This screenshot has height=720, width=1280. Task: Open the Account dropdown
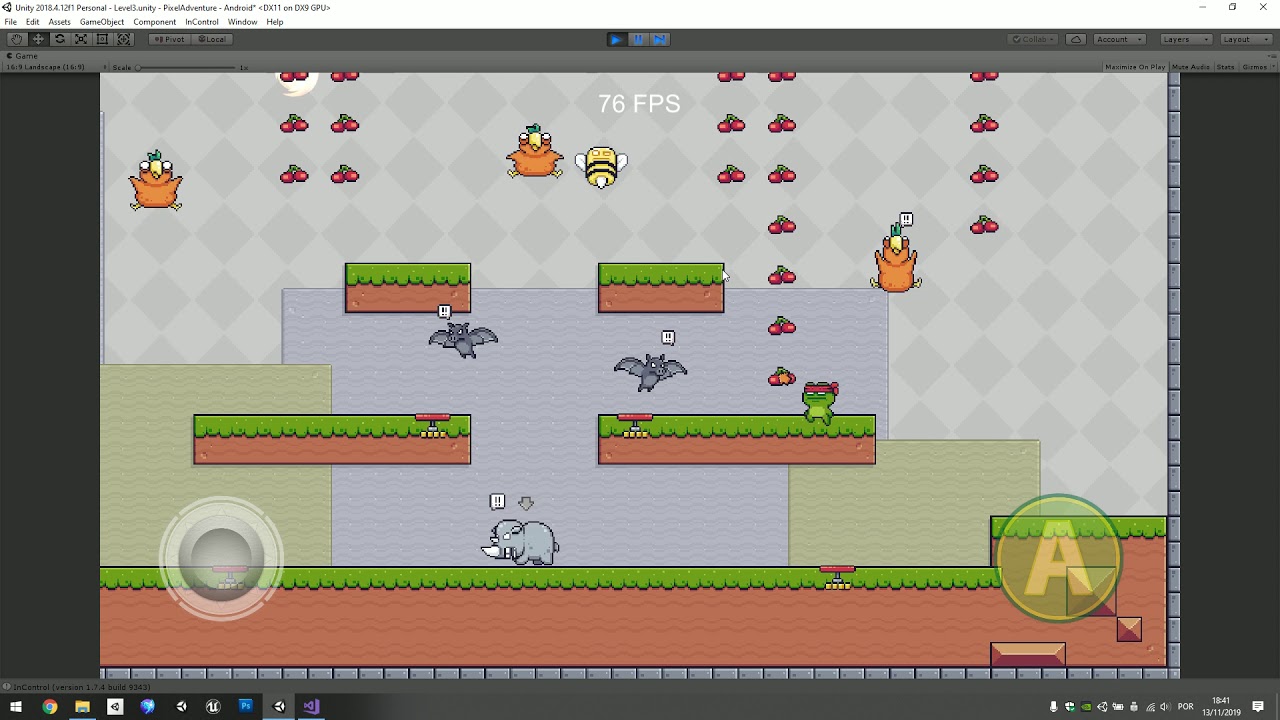tap(1119, 39)
